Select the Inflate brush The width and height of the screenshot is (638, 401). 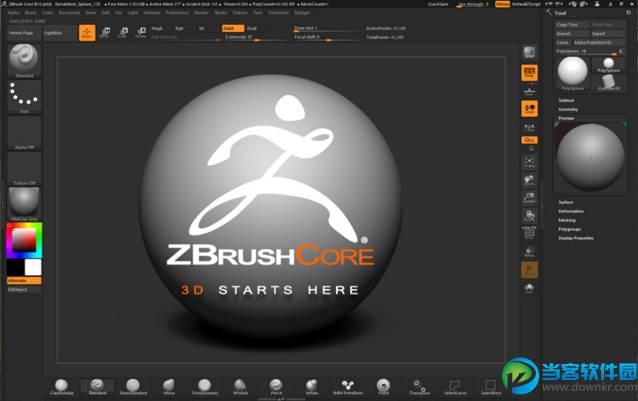click(312, 387)
